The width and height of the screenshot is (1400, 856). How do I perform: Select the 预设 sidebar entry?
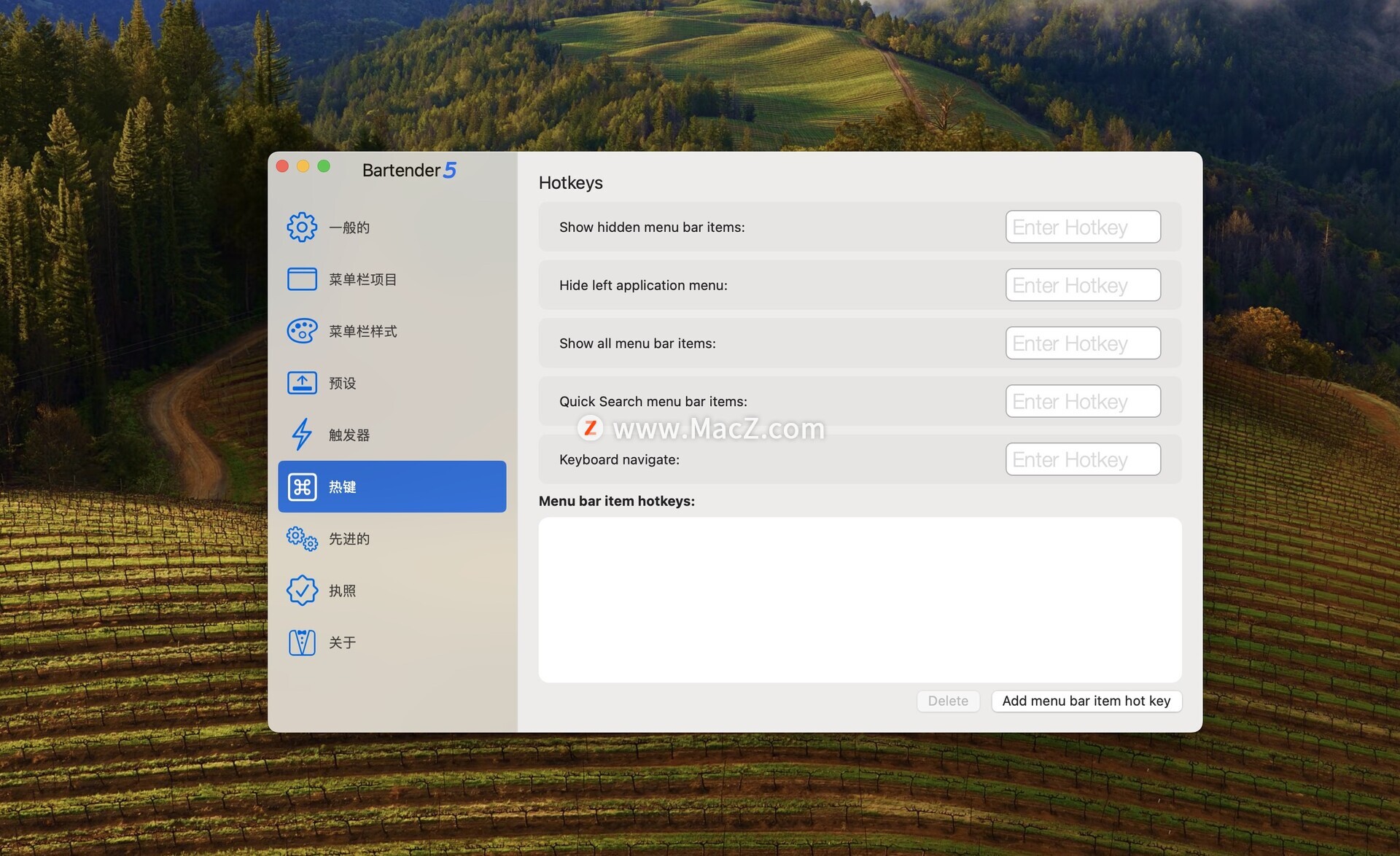click(x=392, y=383)
